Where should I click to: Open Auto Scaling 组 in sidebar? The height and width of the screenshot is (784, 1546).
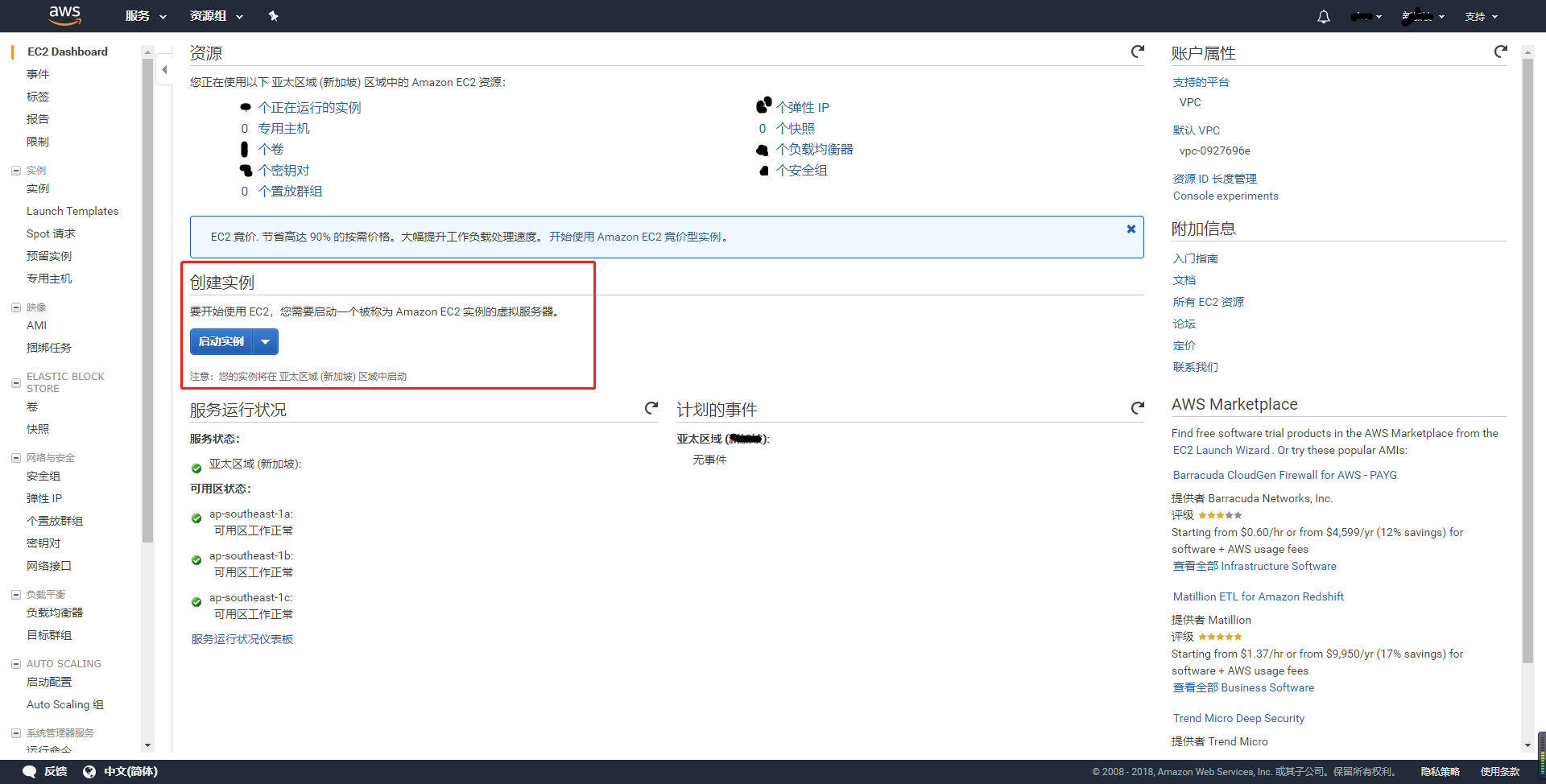pos(65,705)
